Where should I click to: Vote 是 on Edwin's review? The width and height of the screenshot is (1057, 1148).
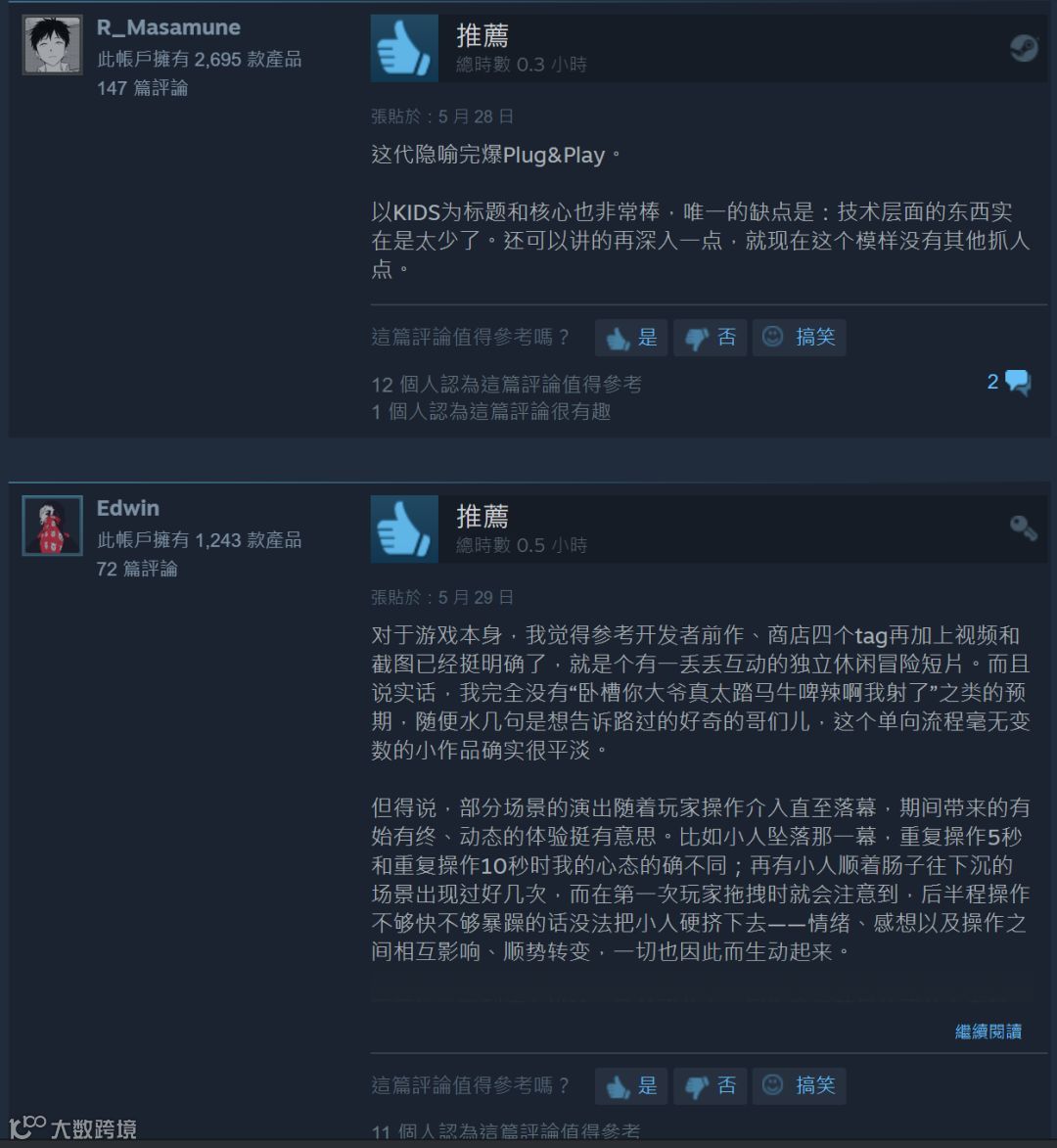[631, 1085]
